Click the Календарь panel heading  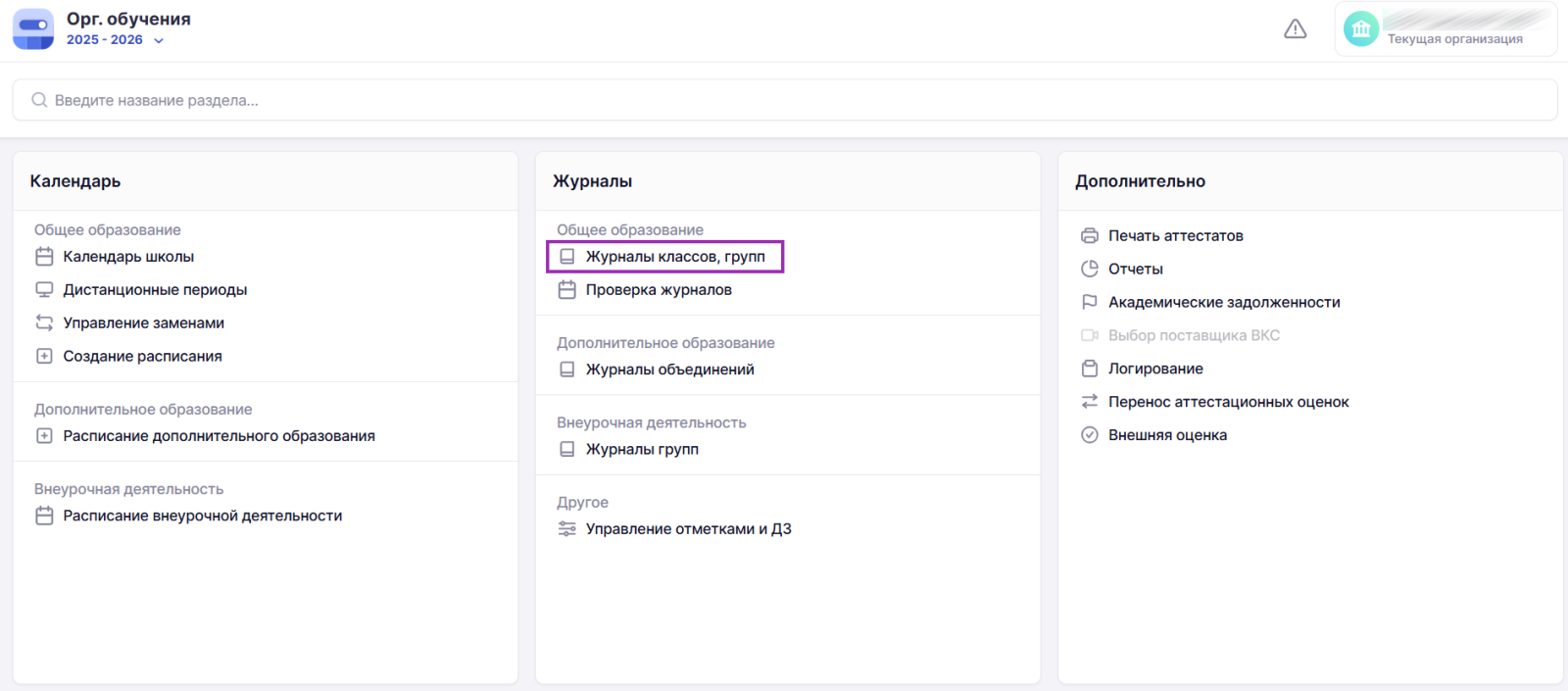pos(75,181)
